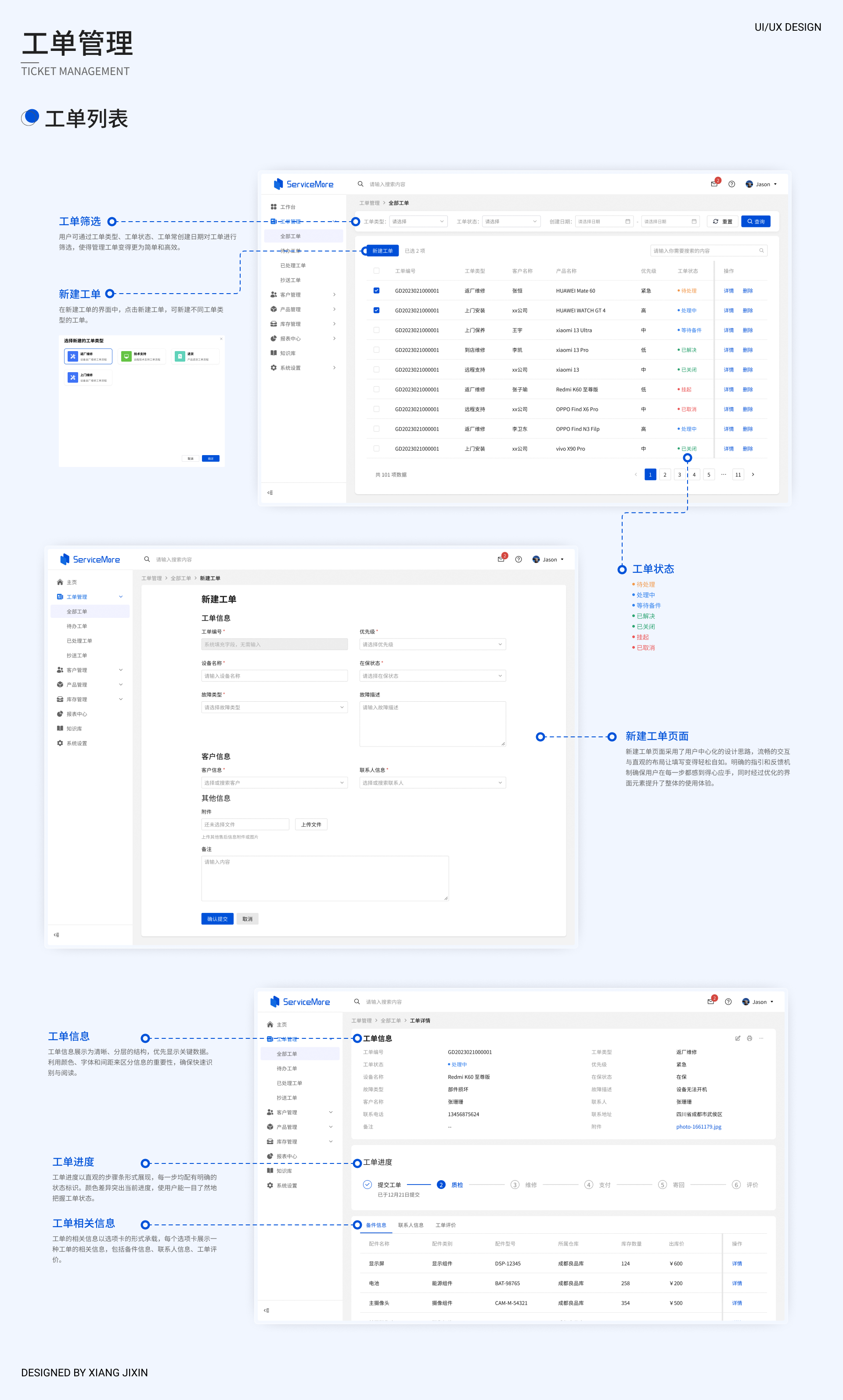
Task: Toggle select-all checkbox in ticket table header
Action: (376, 271)
